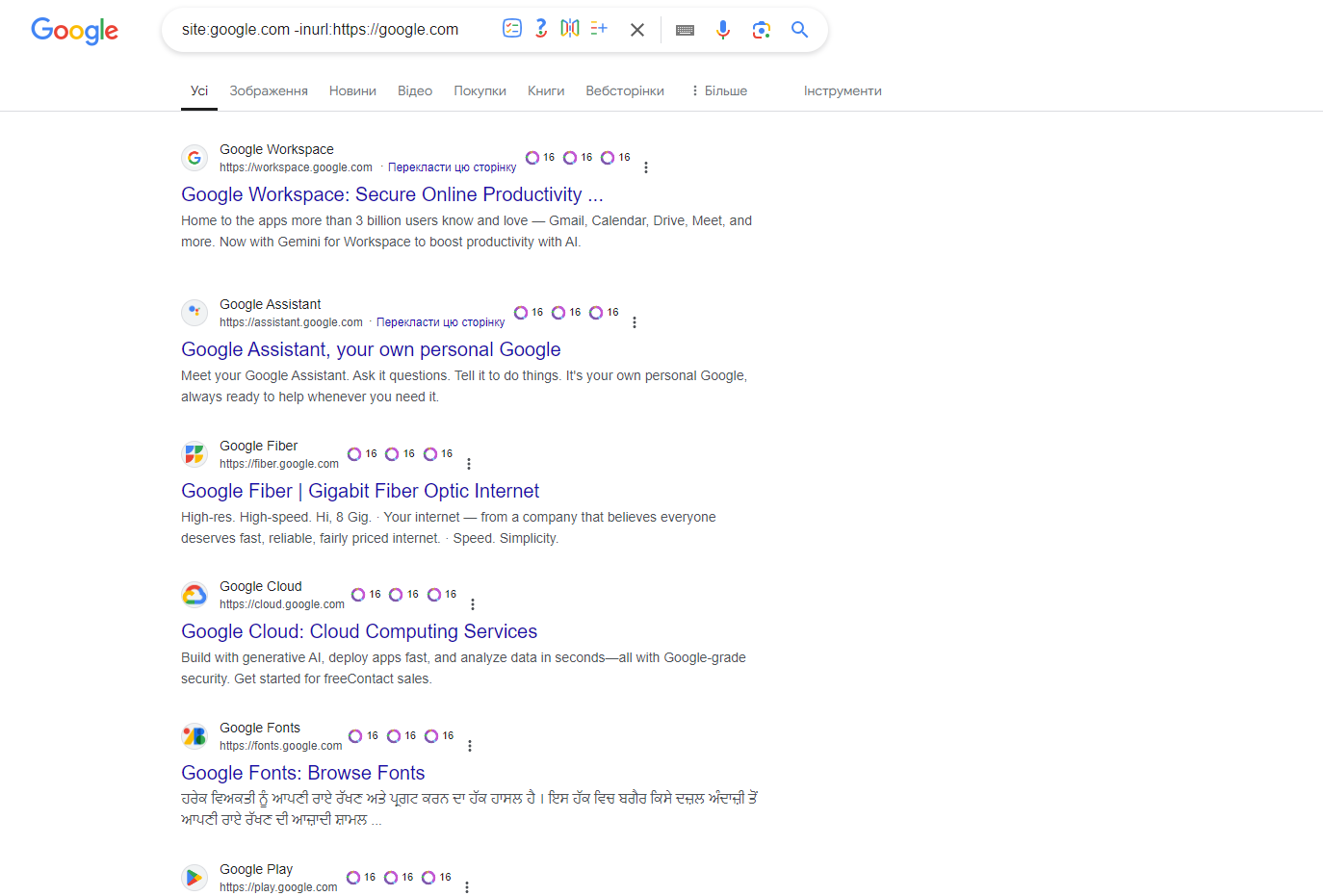Open options menu for Google Cloud result
Screen dimensions: 1323x896
473,604
